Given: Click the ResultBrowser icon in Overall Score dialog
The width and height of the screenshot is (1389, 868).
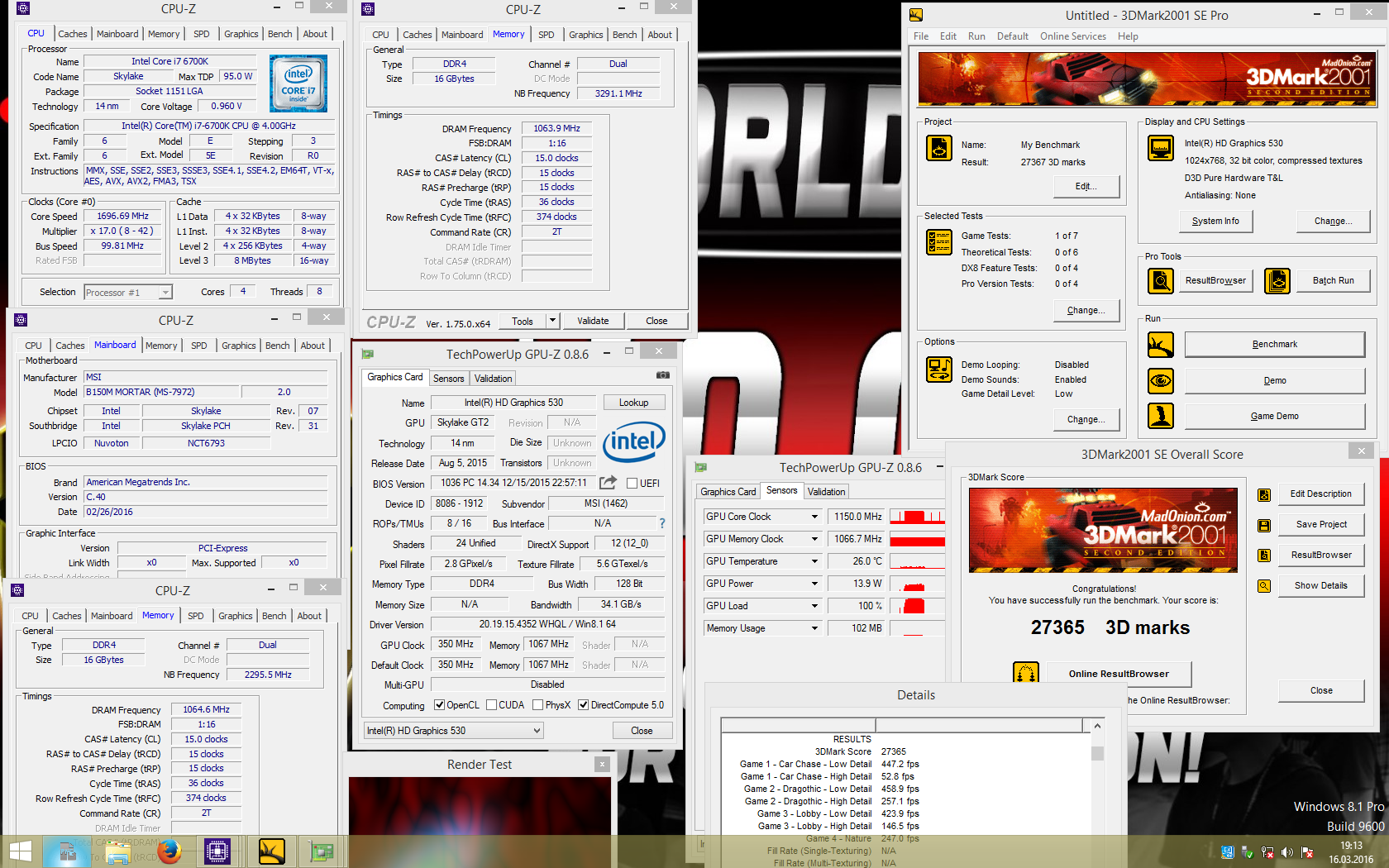Looking at the screenshot, I should pos(1264,556).
